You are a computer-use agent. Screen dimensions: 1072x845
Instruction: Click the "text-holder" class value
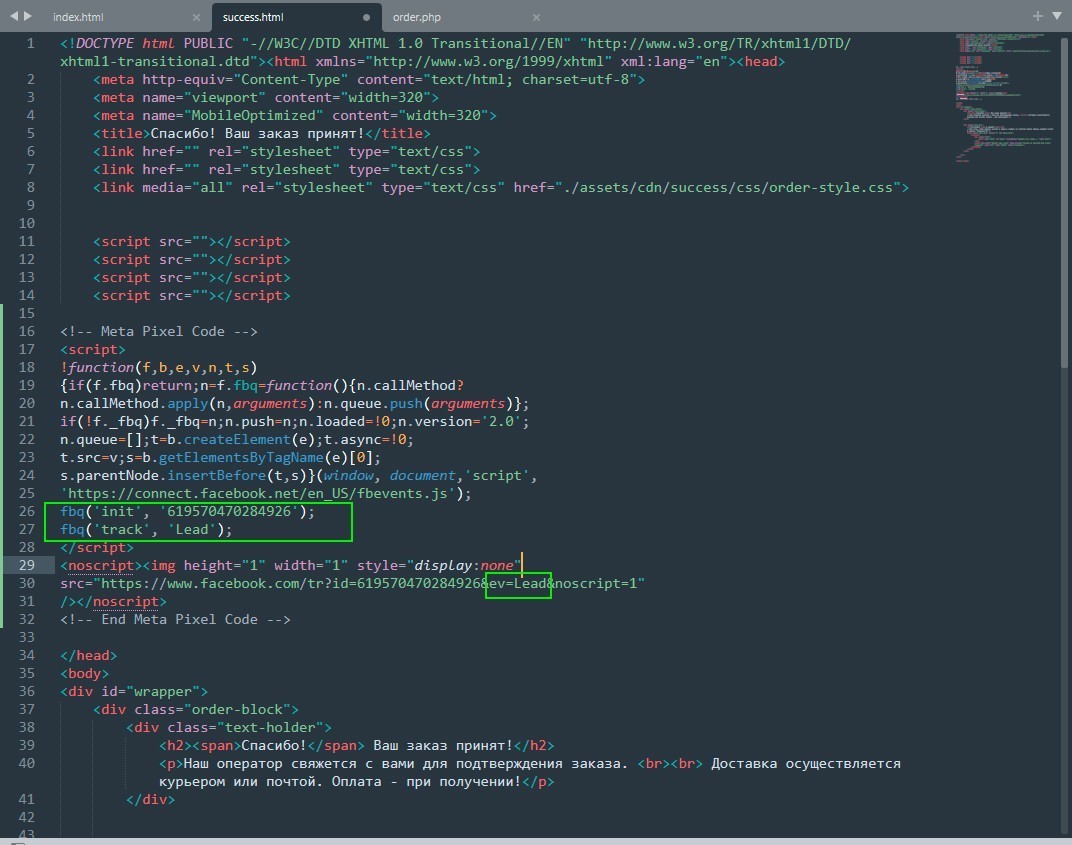pyautogui.click(x=270, y=727)
